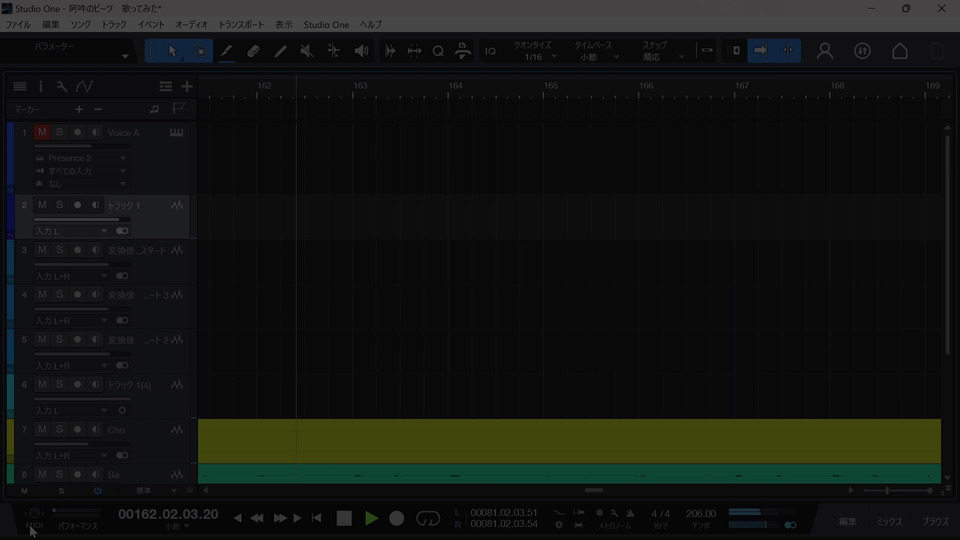Click the Voice A keyboard icon
The image size is (960, 540).
[176, 132]
